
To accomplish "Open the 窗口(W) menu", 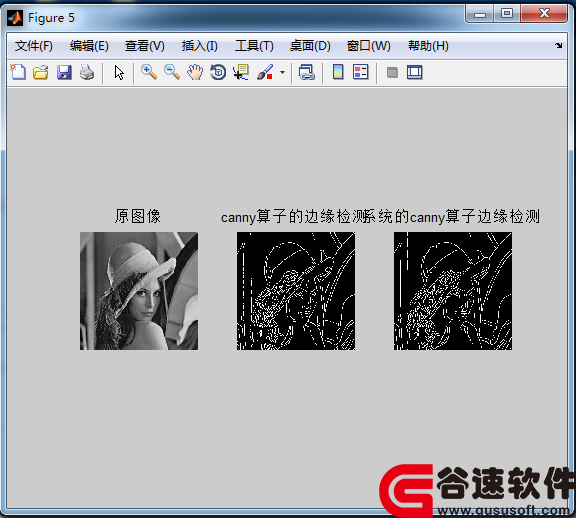I will (x=368, y=46).
